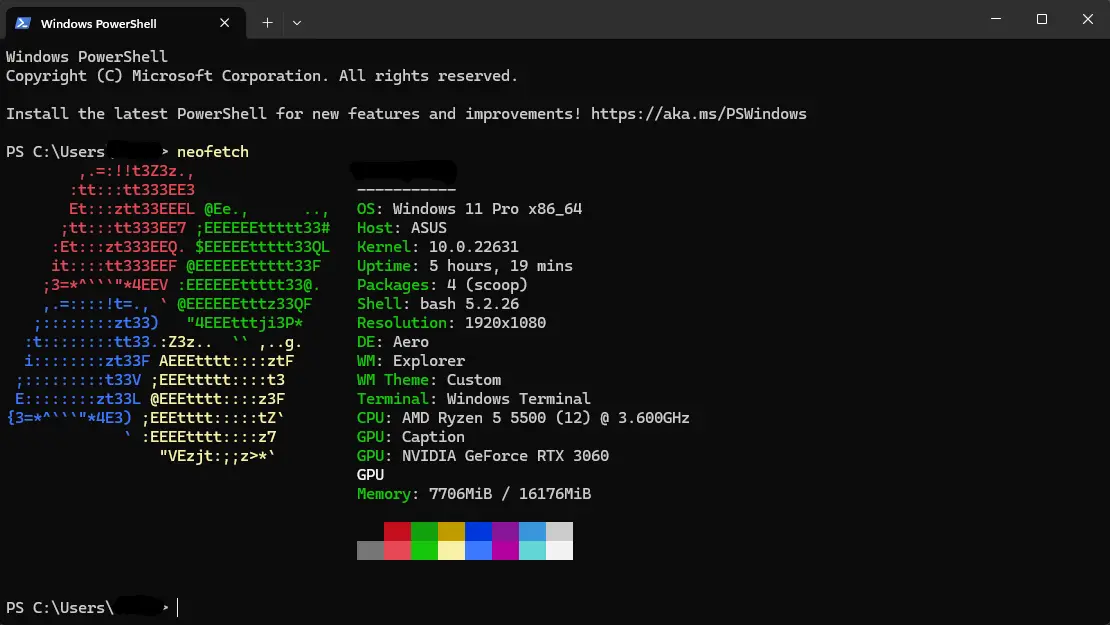
Task: Click the dark red color block
Action: click(397, 532)
